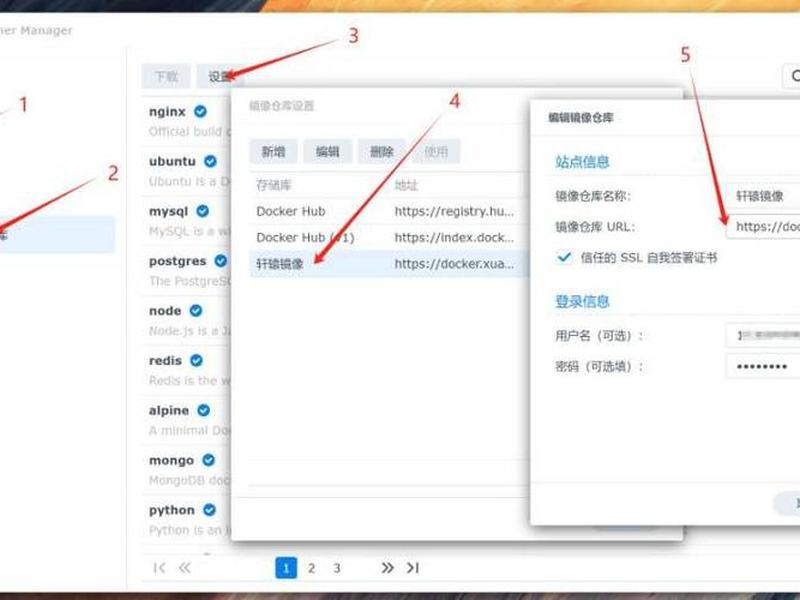This screenshot has width=800, height=600.
Task: Go to page 1 of the registry
Action: (x=286, y=568)
